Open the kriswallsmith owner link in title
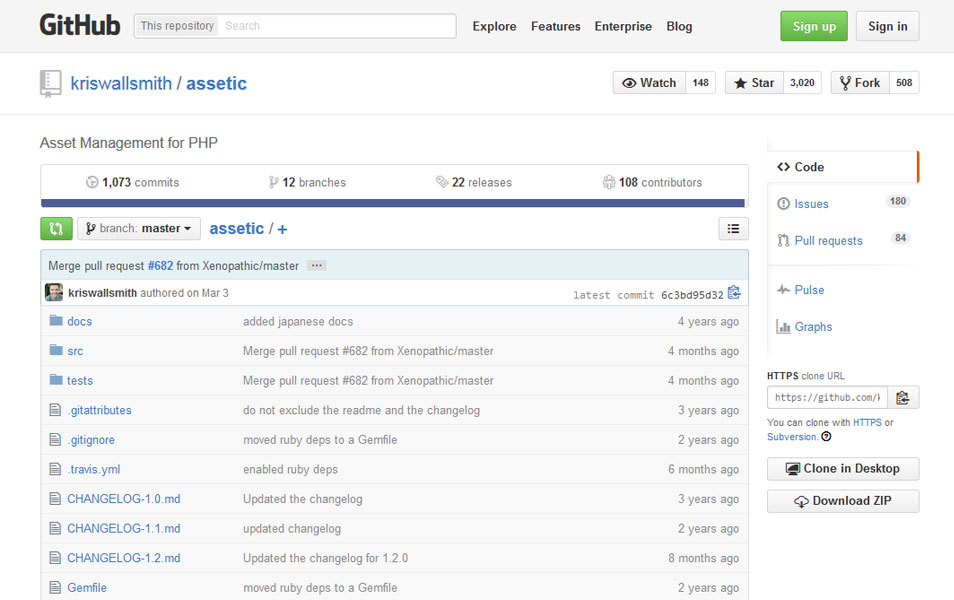 [121, 83]
